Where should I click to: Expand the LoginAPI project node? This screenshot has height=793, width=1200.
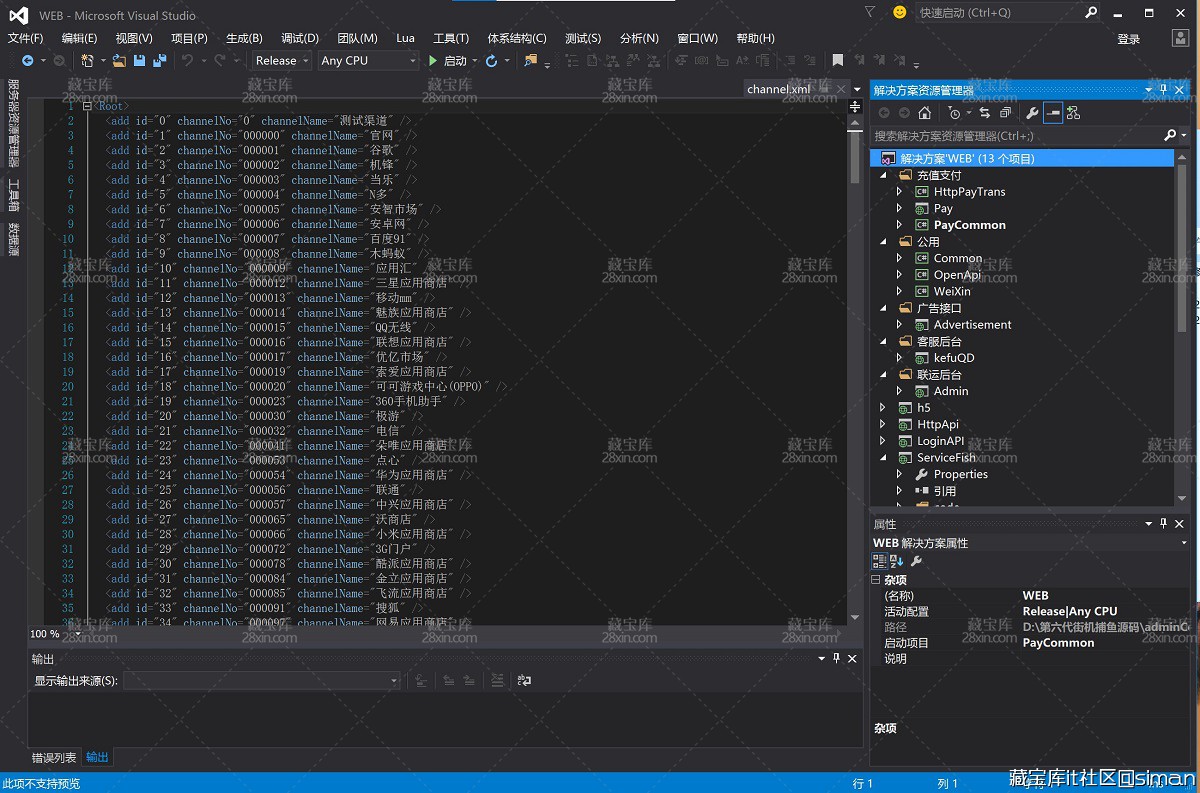(883, 441)
